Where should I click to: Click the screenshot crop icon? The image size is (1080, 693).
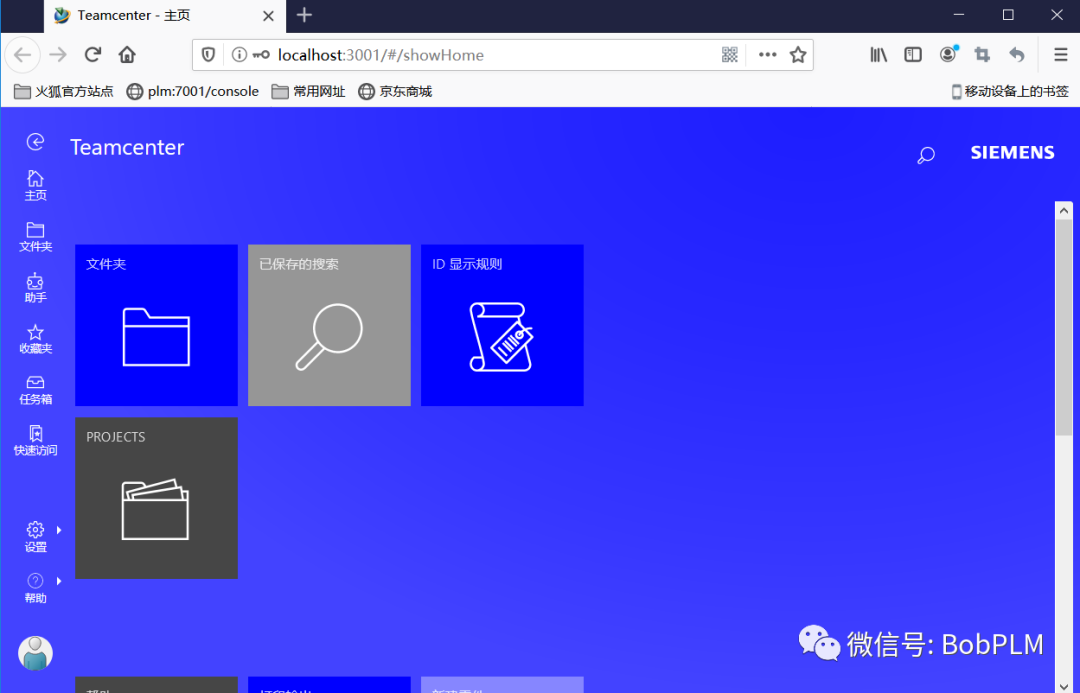click(982, 54)
